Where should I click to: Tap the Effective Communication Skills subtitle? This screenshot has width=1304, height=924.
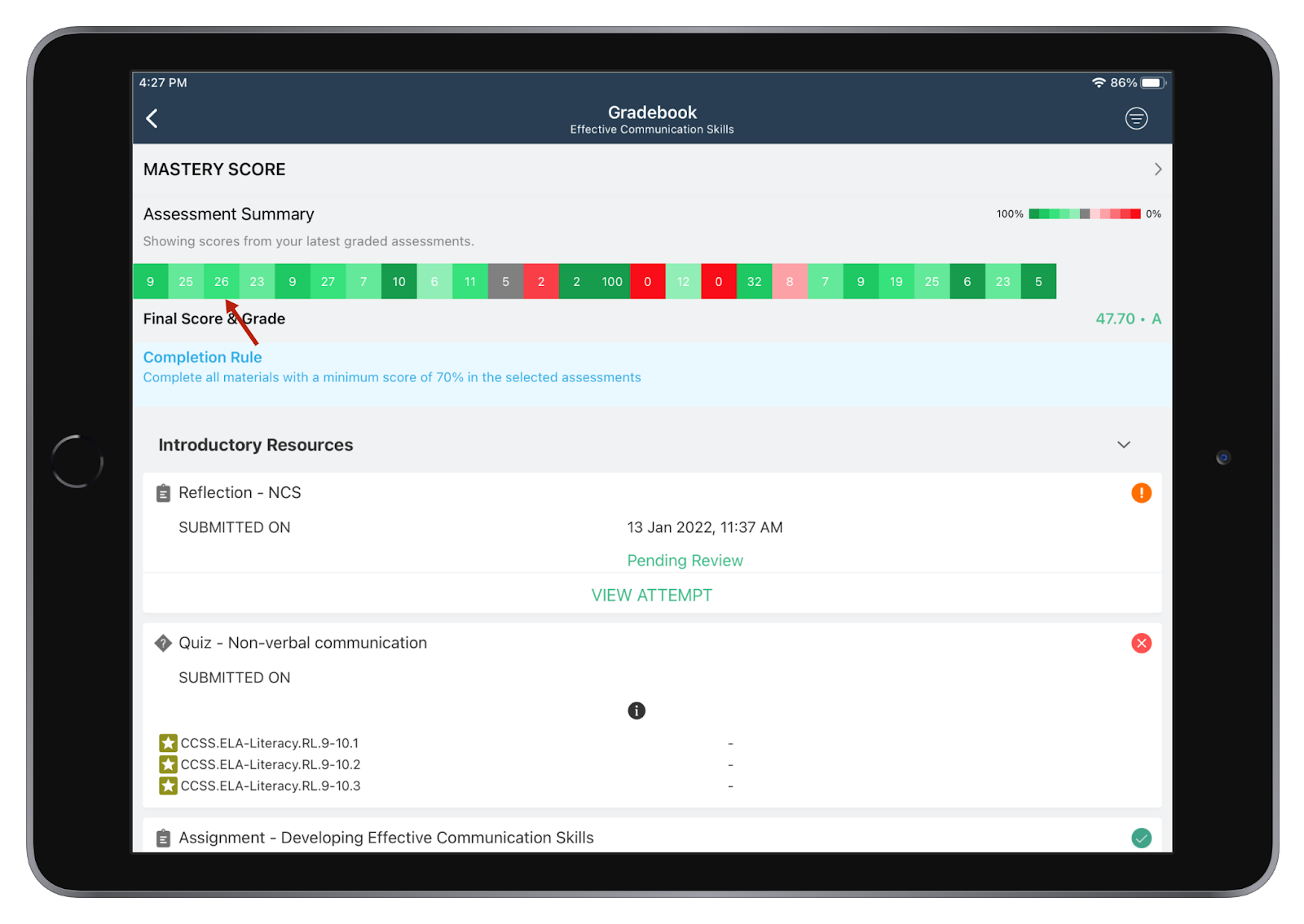click(x=652, y=130)
